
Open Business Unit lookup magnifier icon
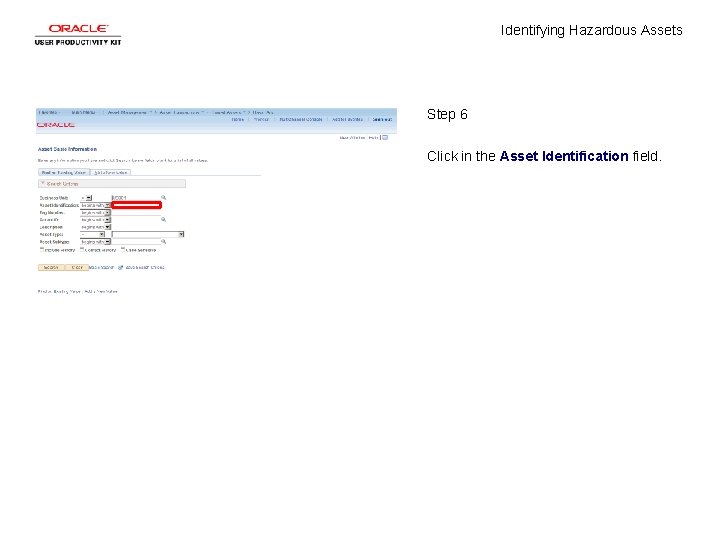(x=163, y=197)
